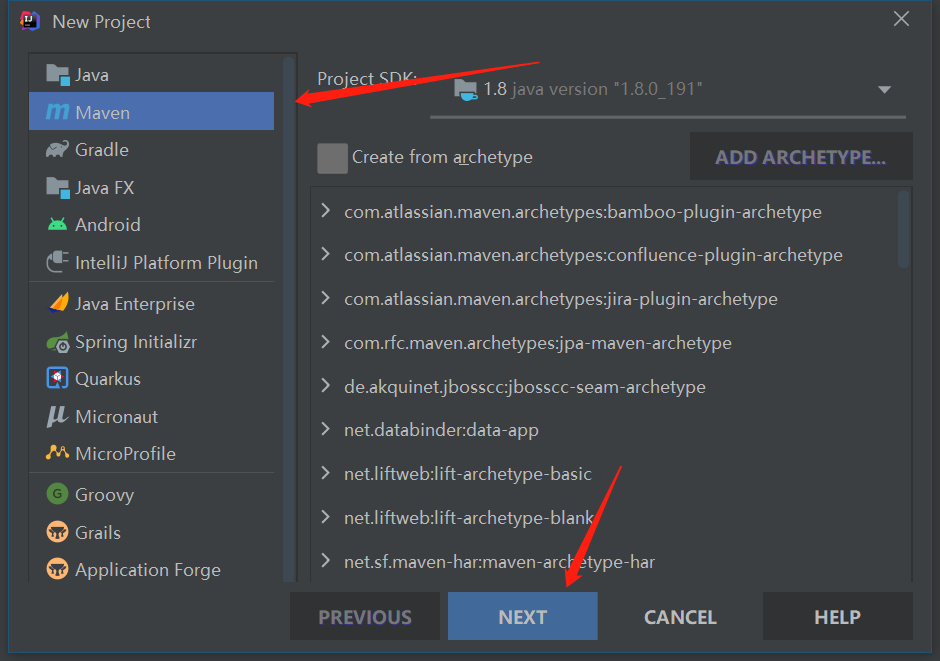
Task: Open the HELP button
Action: 837,617
